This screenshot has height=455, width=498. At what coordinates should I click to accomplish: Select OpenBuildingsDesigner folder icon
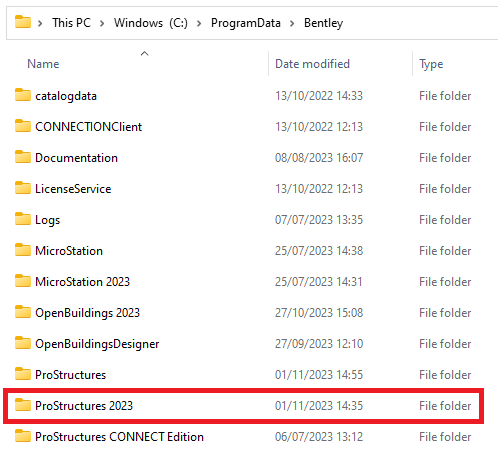23,343
